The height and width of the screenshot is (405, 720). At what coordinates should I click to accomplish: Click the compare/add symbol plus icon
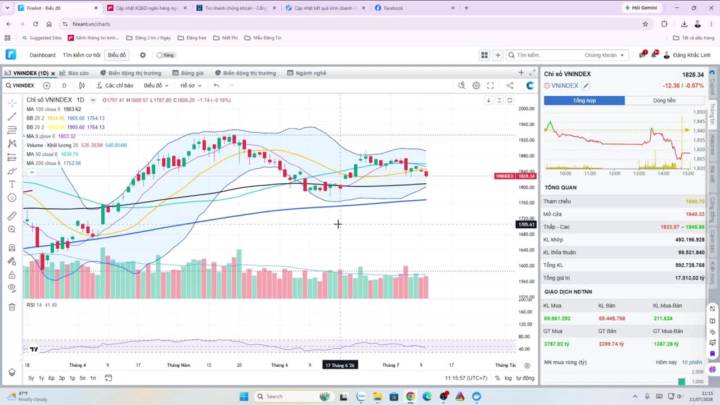click(46, 85)
